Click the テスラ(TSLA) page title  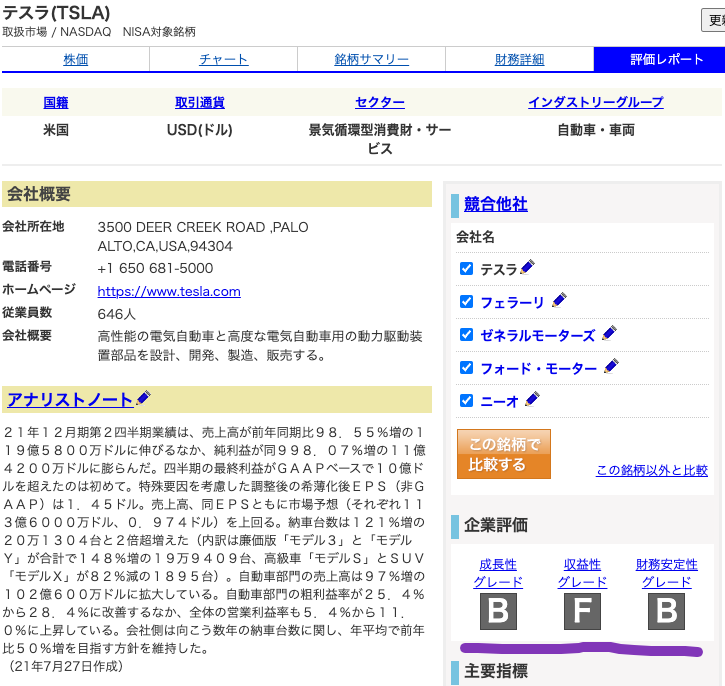(56, 12)
